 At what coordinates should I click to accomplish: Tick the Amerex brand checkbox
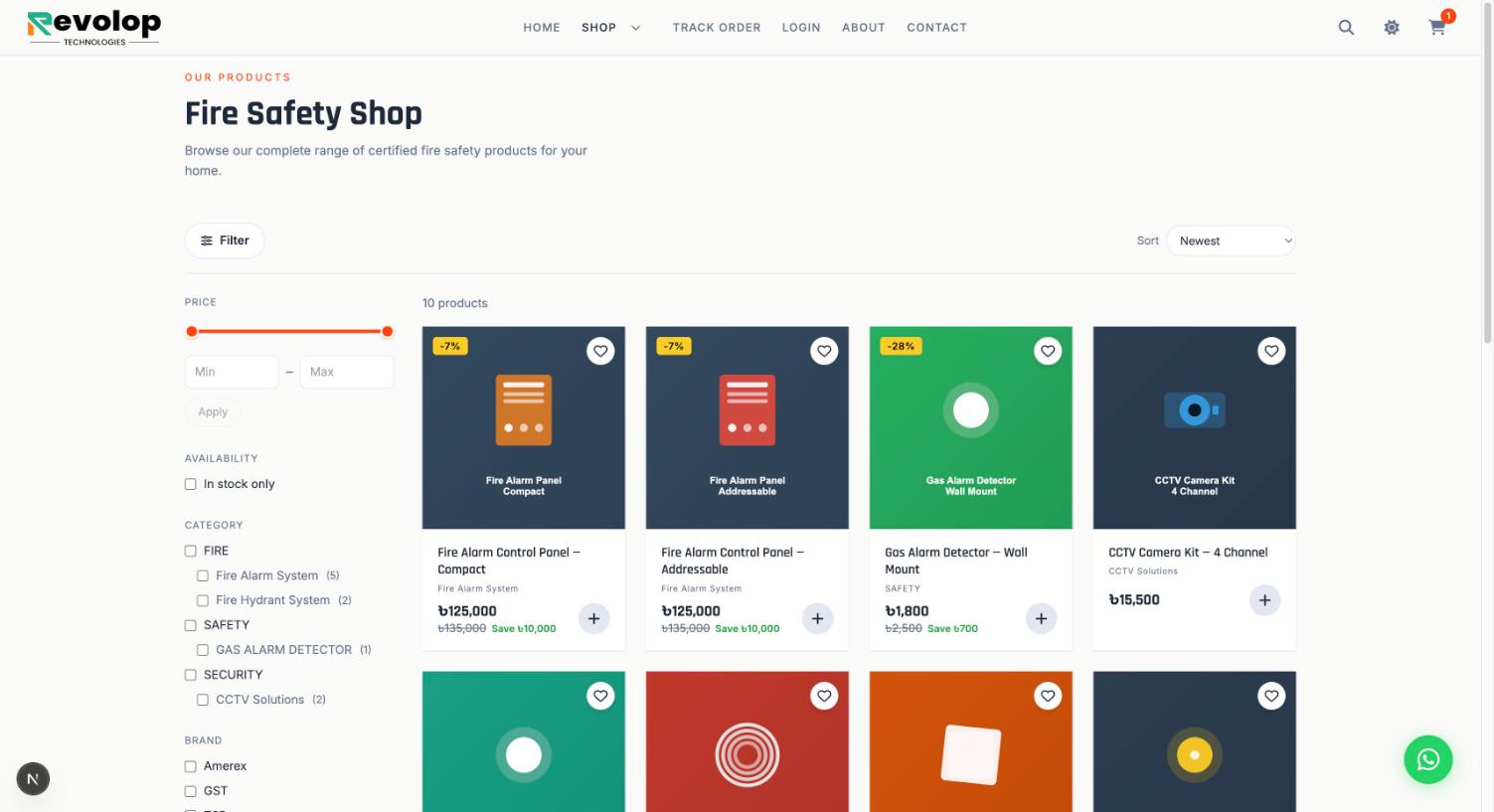click(191, 766)
